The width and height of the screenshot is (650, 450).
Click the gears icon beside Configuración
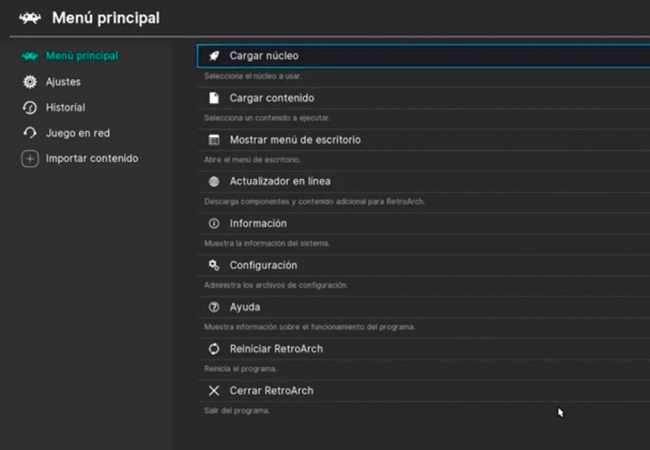click(214, 265)
